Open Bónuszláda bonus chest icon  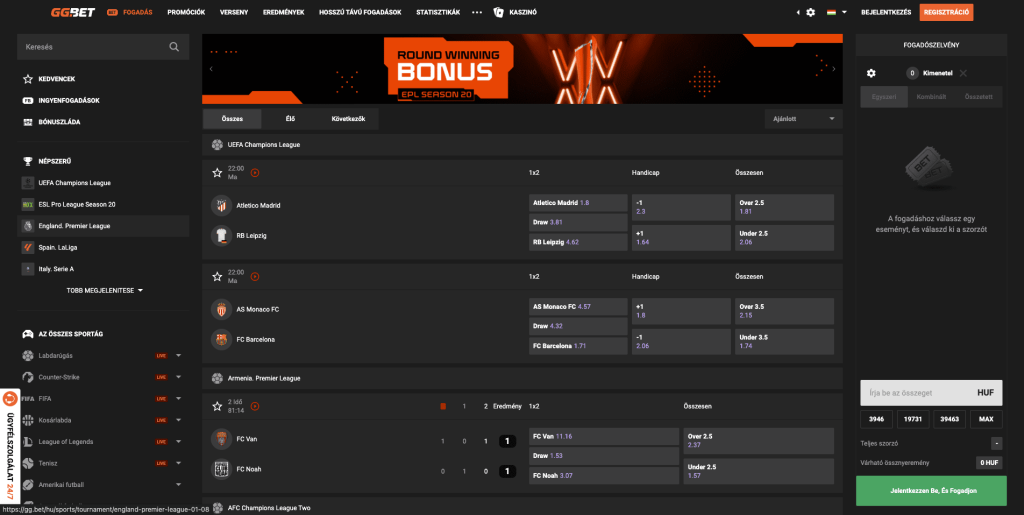[x=28, y=122]
